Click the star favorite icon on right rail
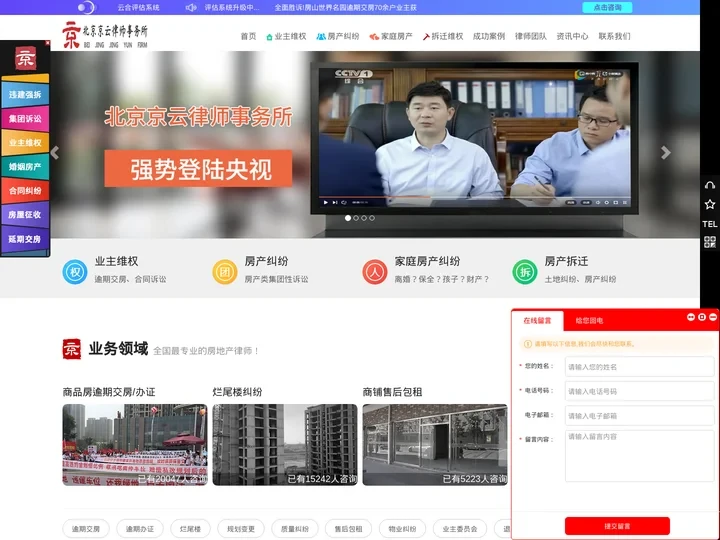Screen dimensions: 720x540 point(710,204)
